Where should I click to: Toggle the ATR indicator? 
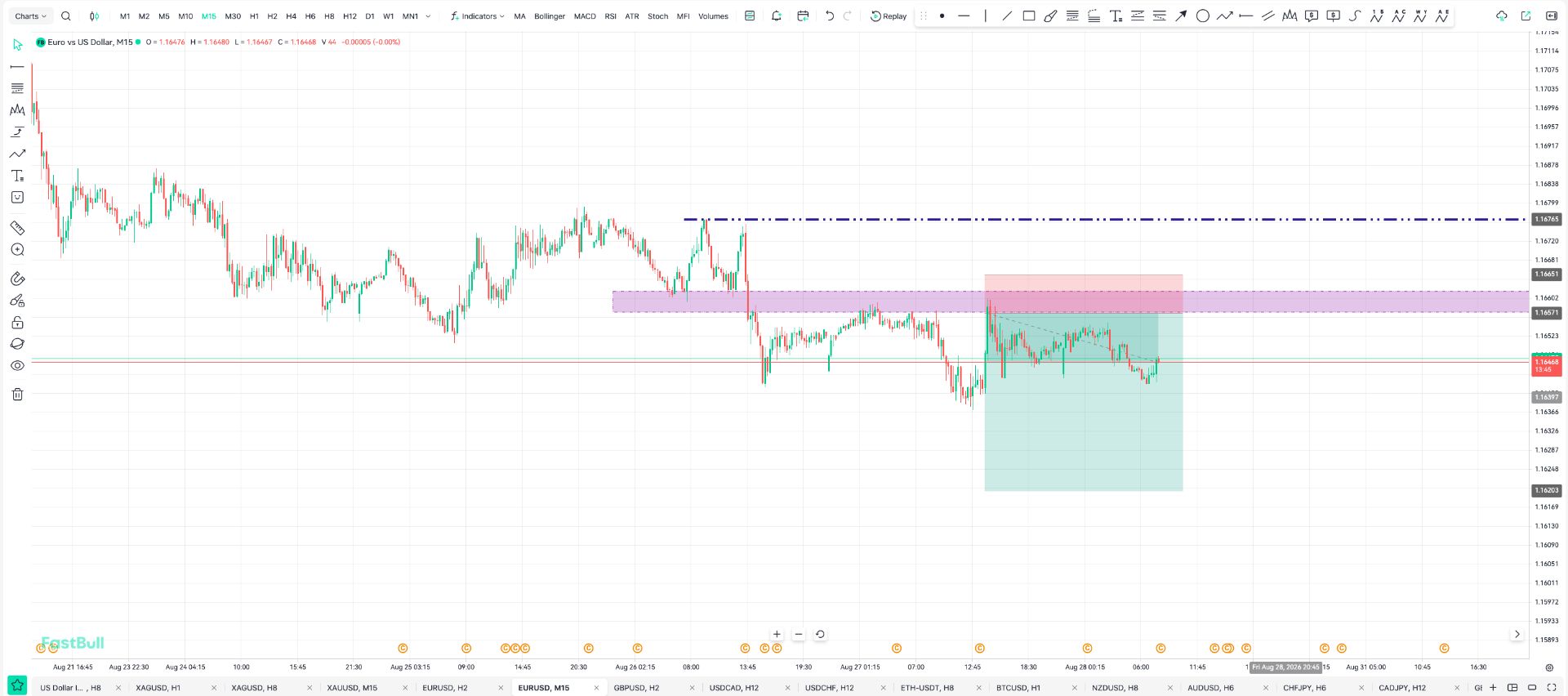[632, 16]
